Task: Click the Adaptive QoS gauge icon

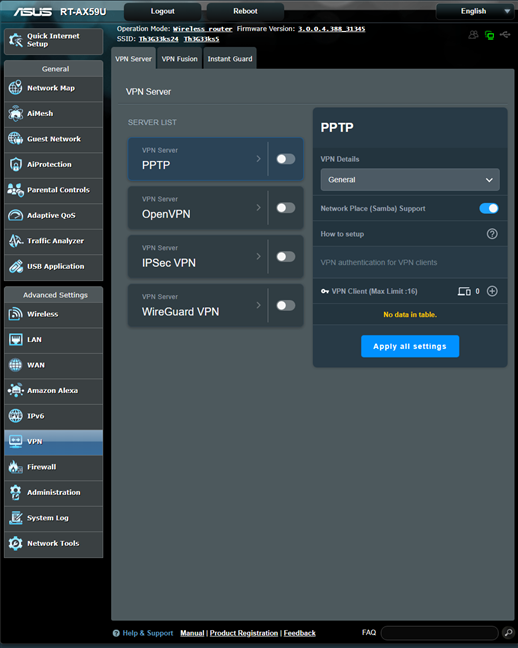Action: coord(15,215)
